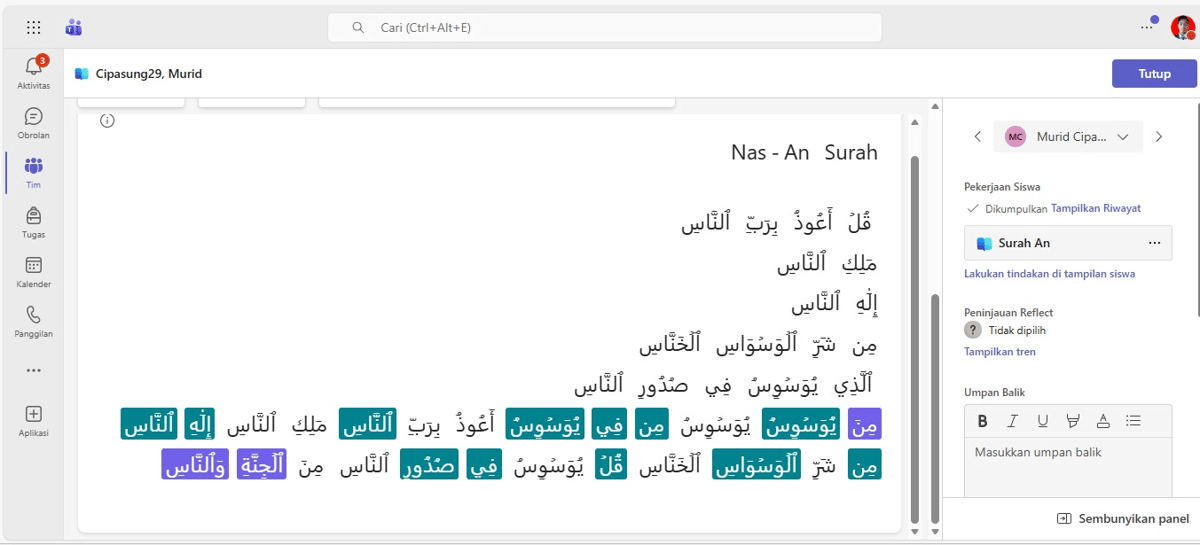Go to next student chevron
The image size is (1200, 545).
coord(1159,137)
